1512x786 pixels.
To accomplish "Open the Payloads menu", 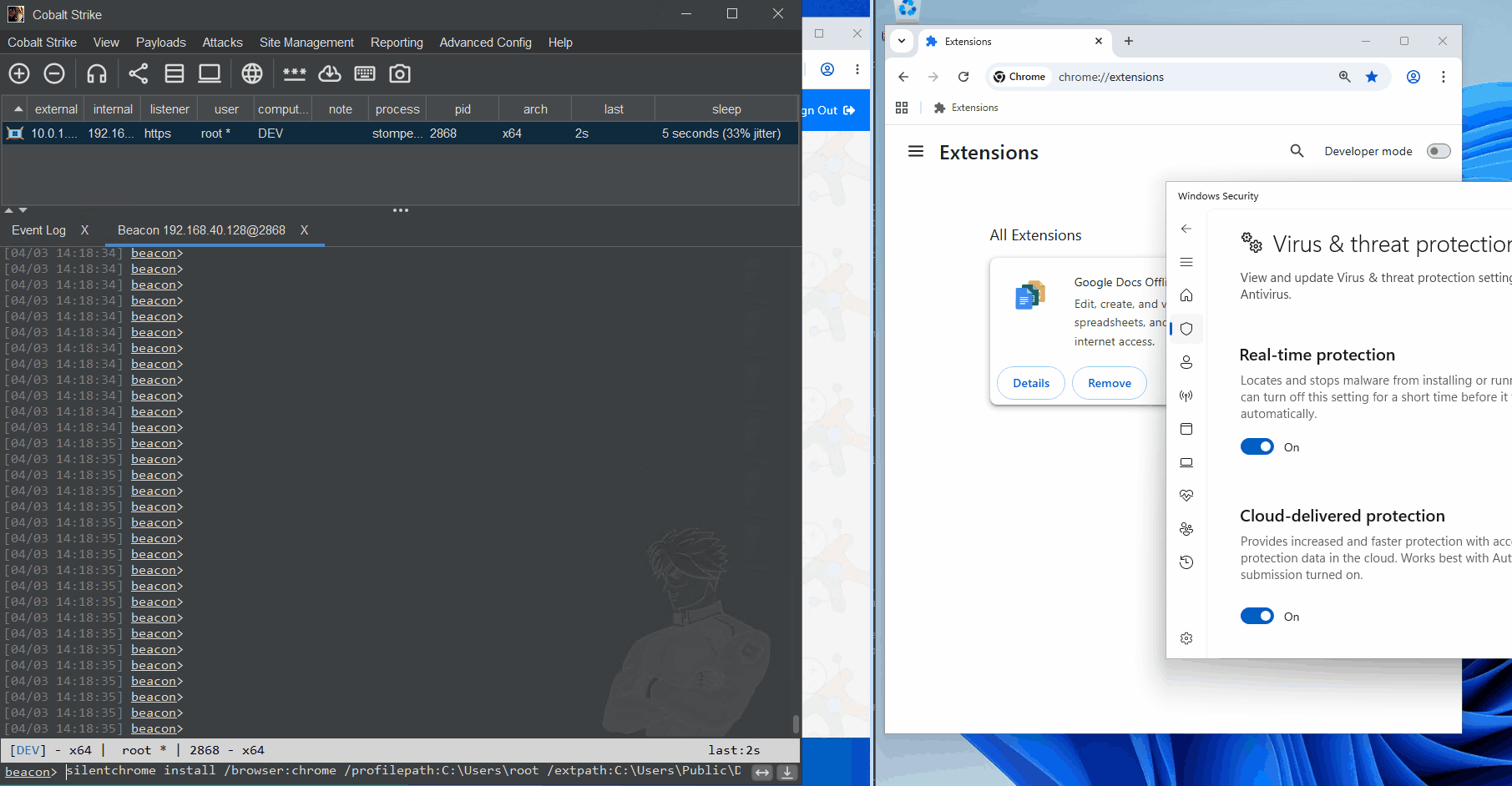I will click(x=161, y=43).
